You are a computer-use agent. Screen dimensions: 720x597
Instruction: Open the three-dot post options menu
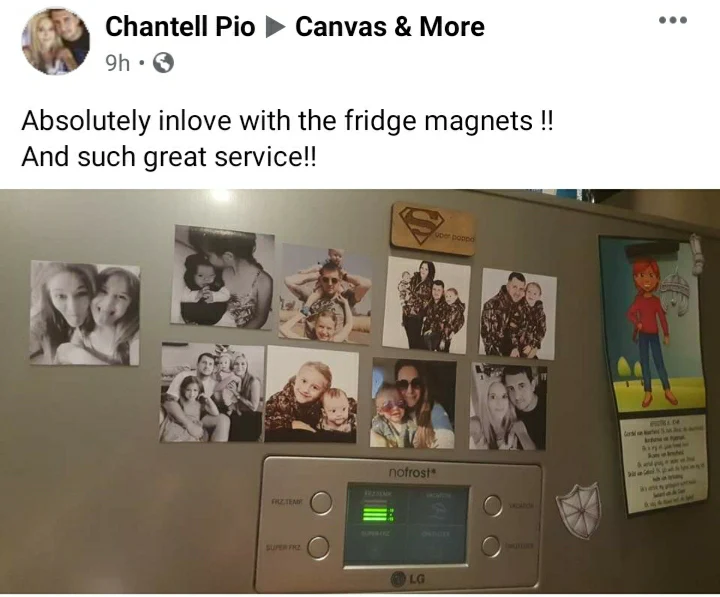tap(673, 20)
